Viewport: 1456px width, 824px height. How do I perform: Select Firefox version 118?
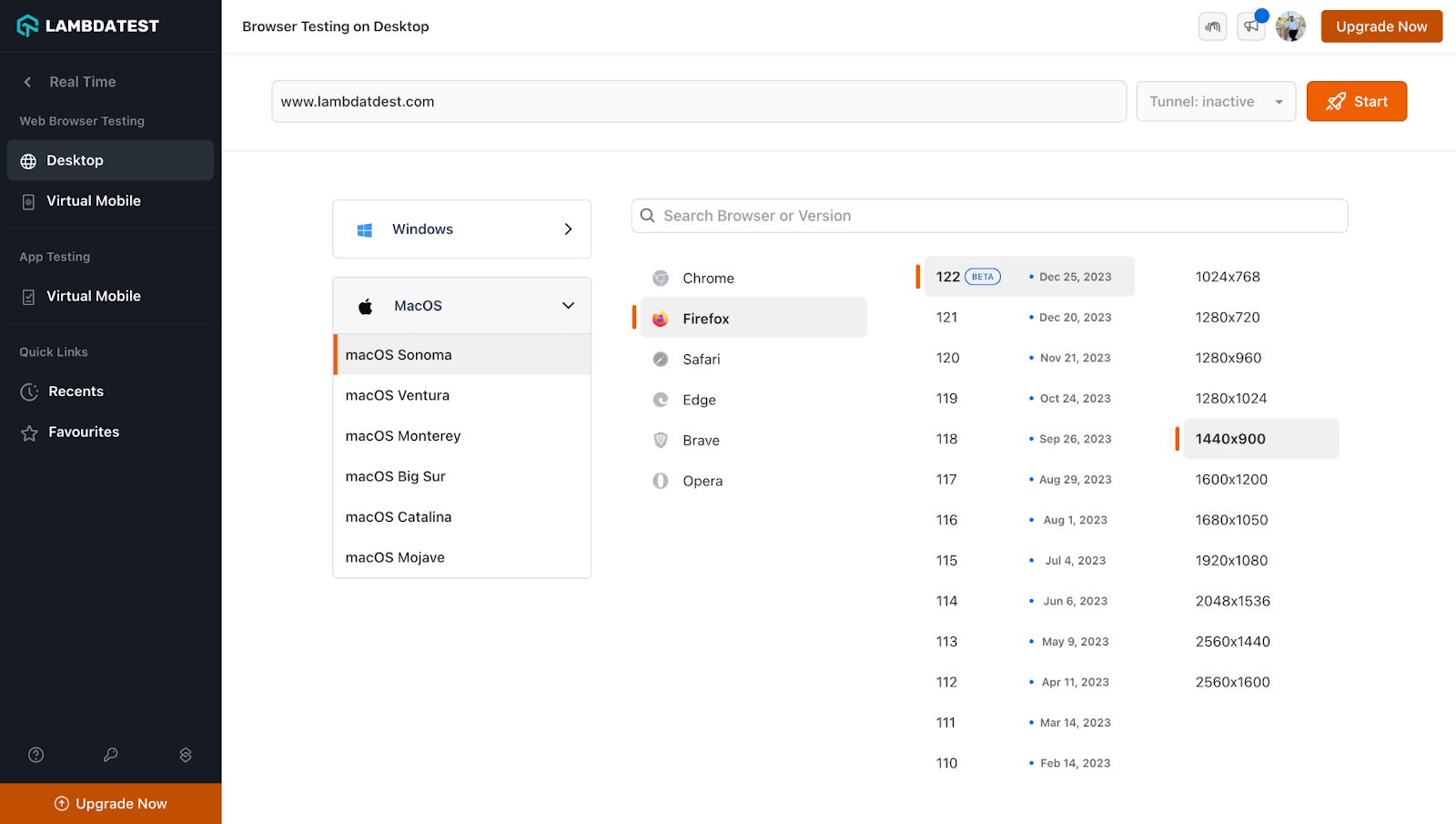coord(947,439)
